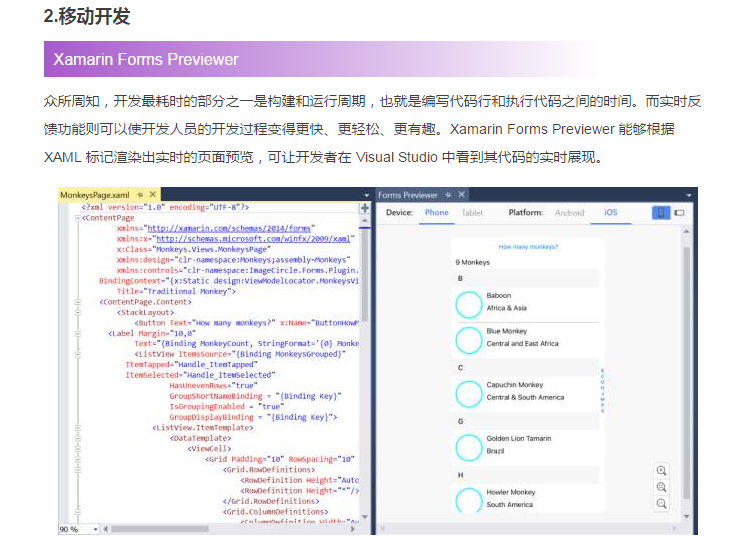Click the alphabetical index strip beside list
735x542 pixels.
602,390
